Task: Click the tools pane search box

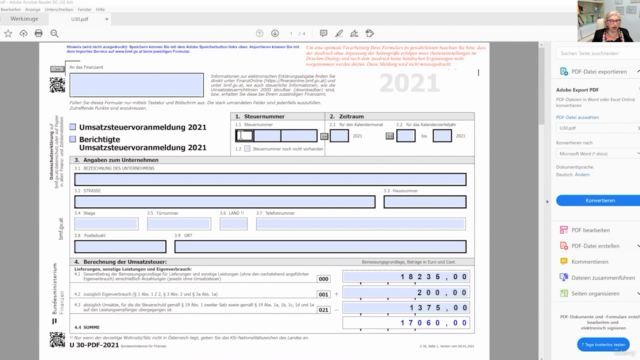Action: coord(597,53)
